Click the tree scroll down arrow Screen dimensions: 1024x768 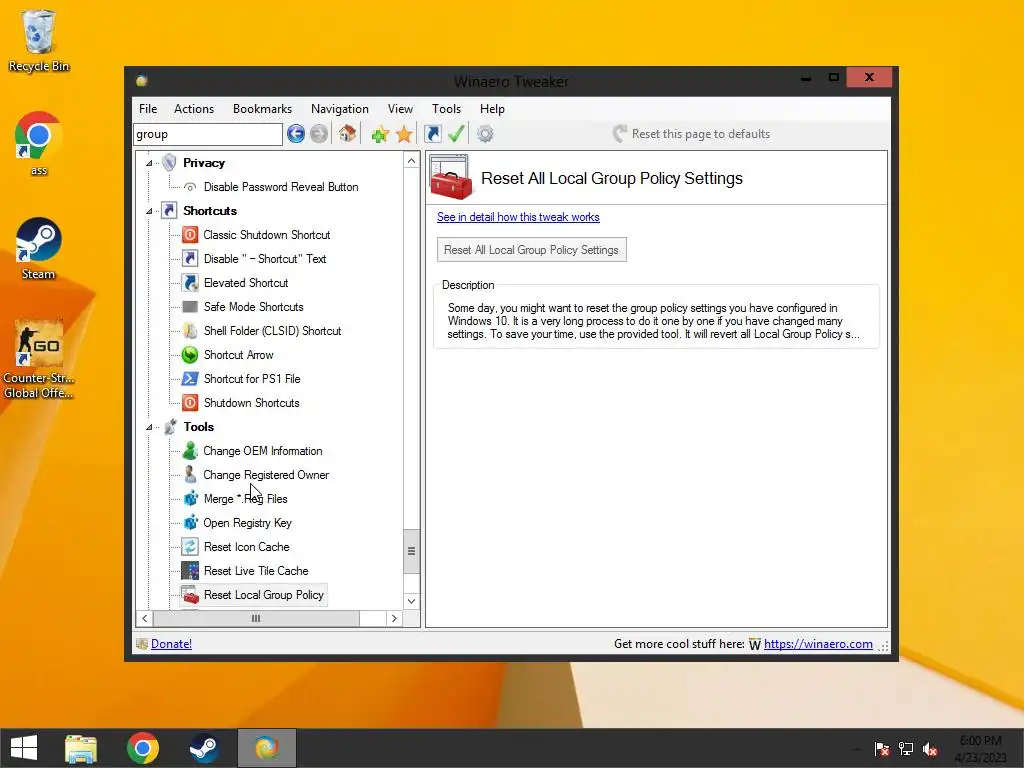[x=411, y=601]
